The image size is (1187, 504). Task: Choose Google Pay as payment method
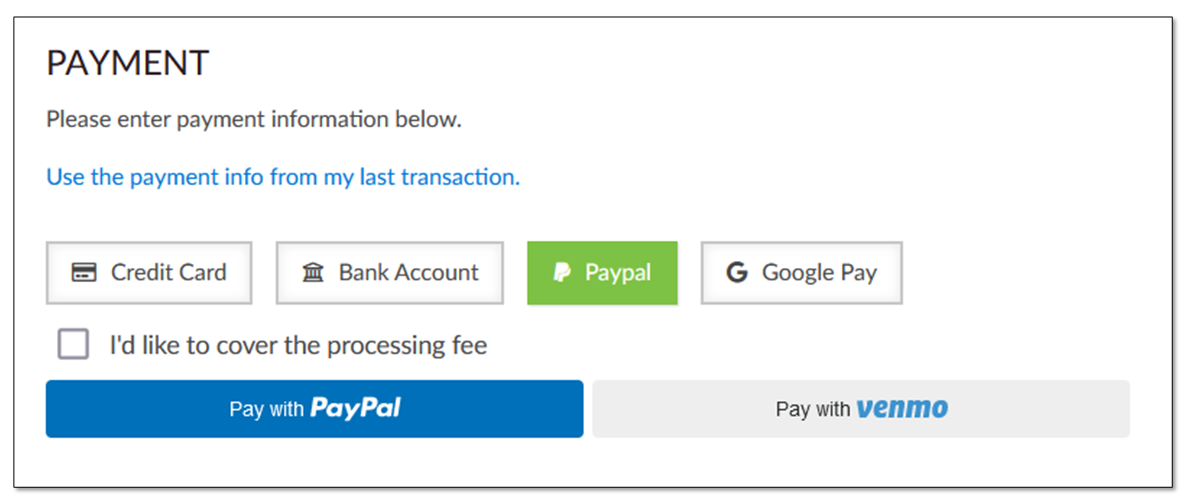click(x=802, y=273)
